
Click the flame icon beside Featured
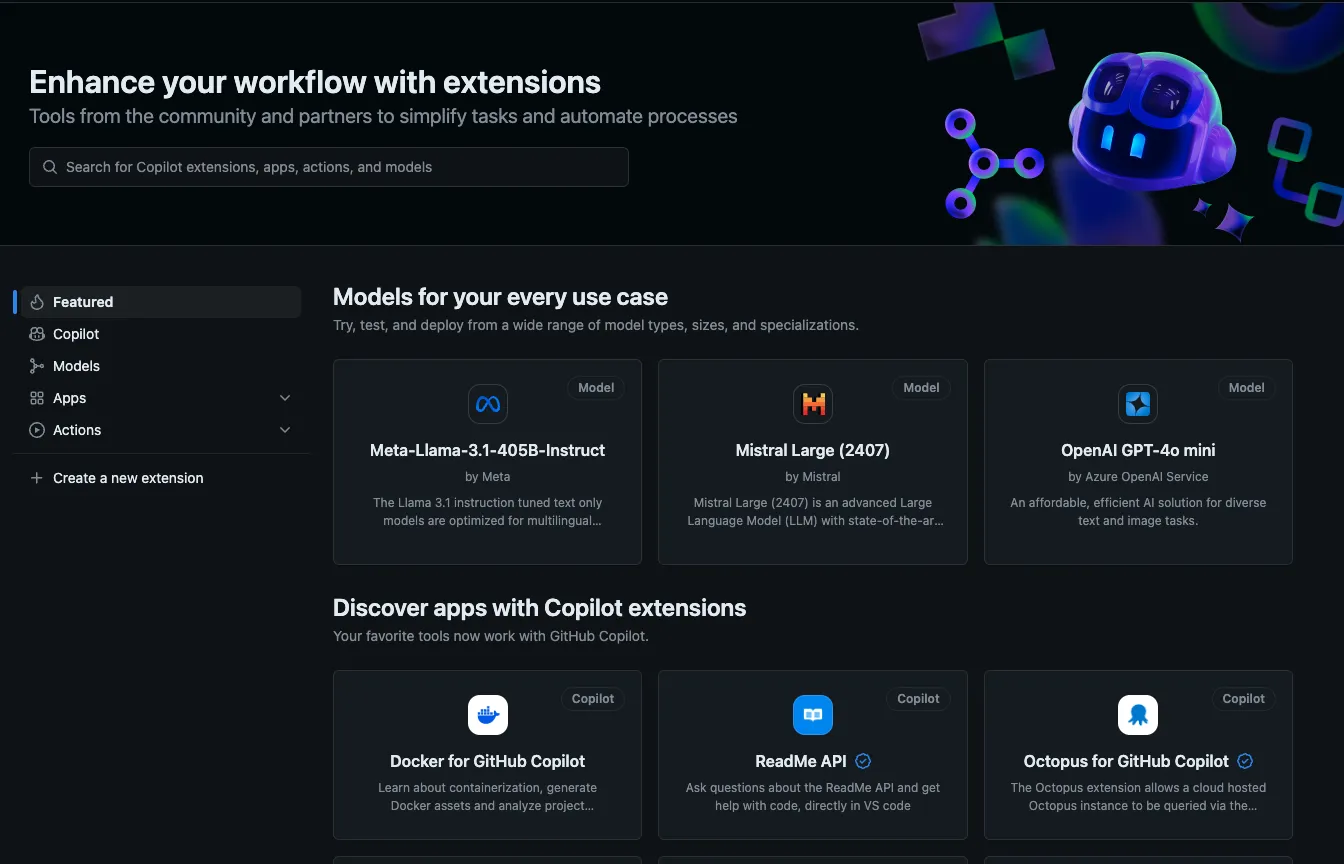[36, 301]
